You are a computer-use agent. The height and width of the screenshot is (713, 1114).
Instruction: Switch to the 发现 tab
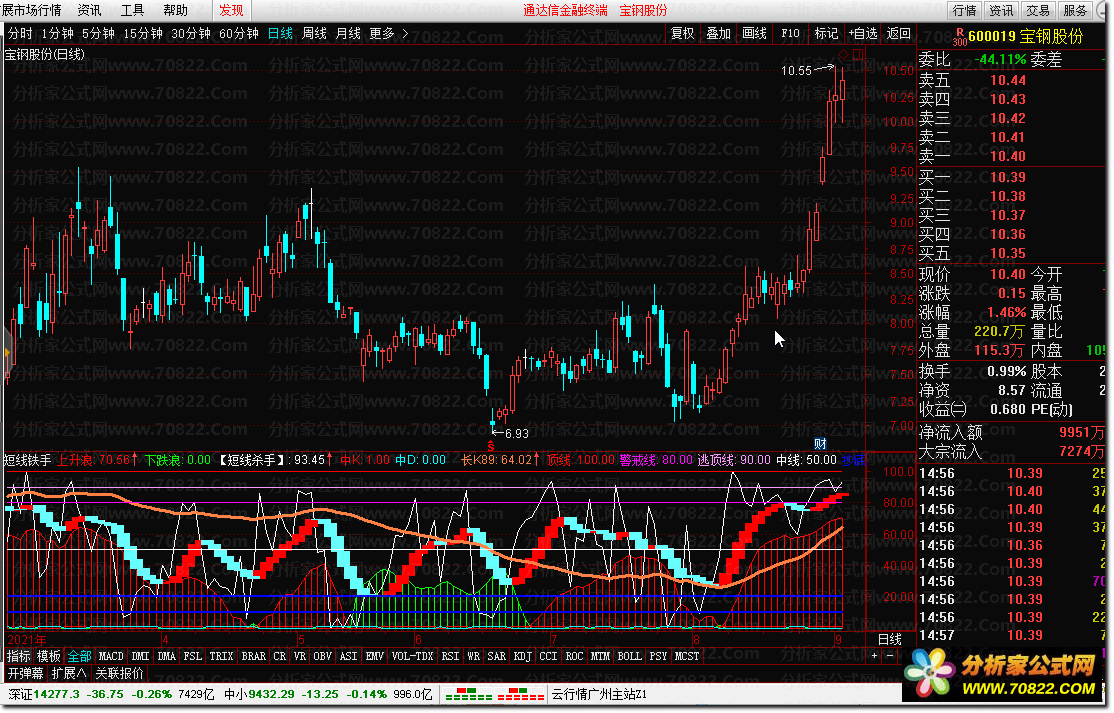coord(232,10)
